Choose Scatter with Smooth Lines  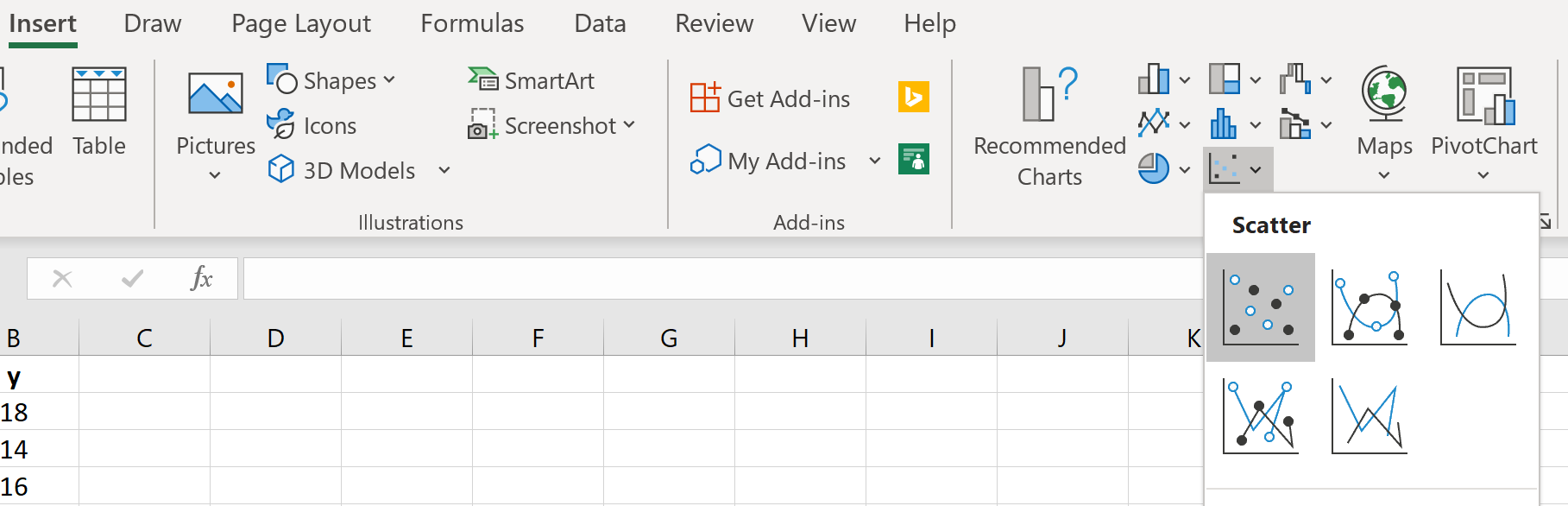1478,307
